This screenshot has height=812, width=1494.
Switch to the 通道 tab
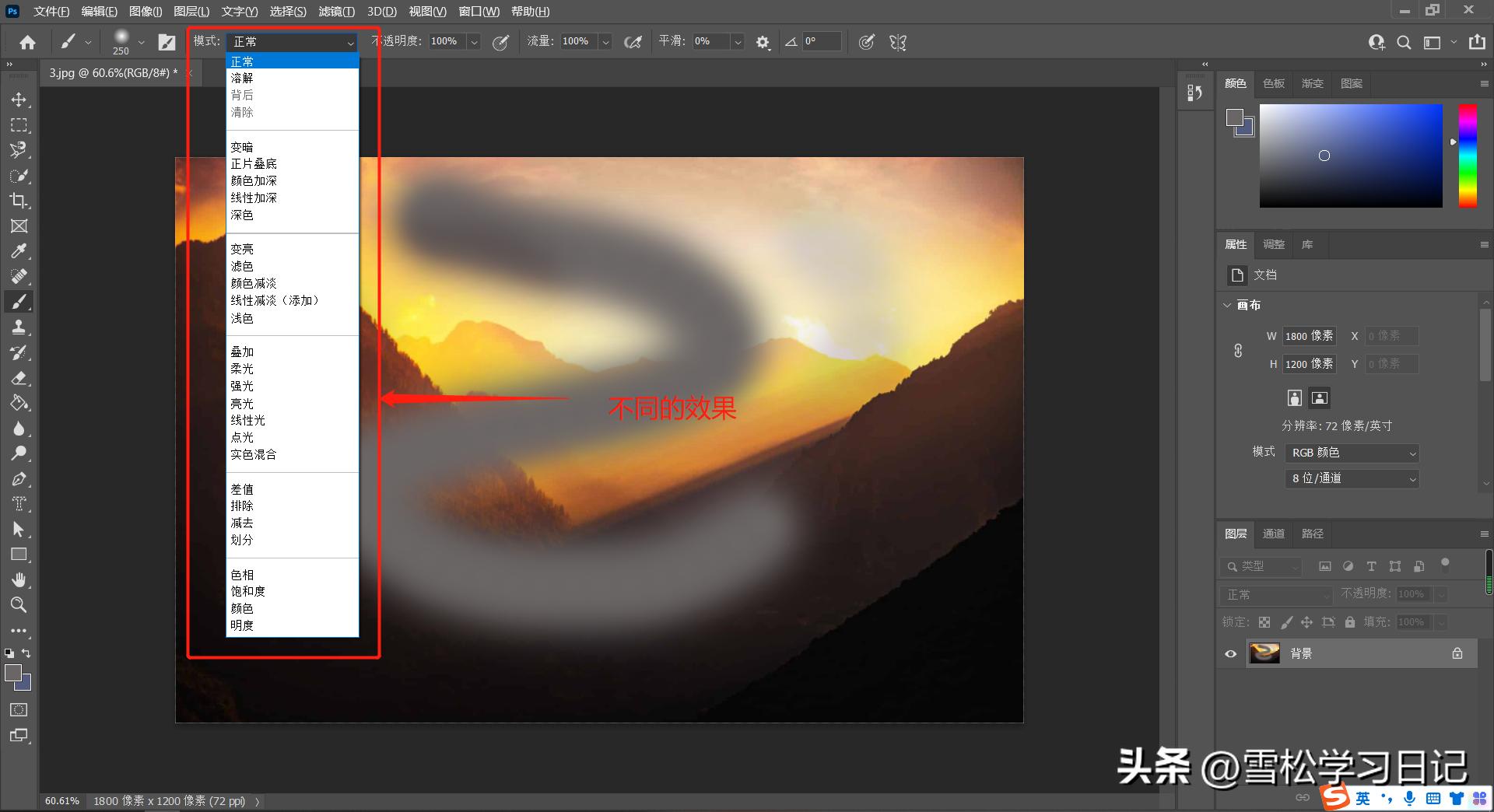click(1273, 534)
